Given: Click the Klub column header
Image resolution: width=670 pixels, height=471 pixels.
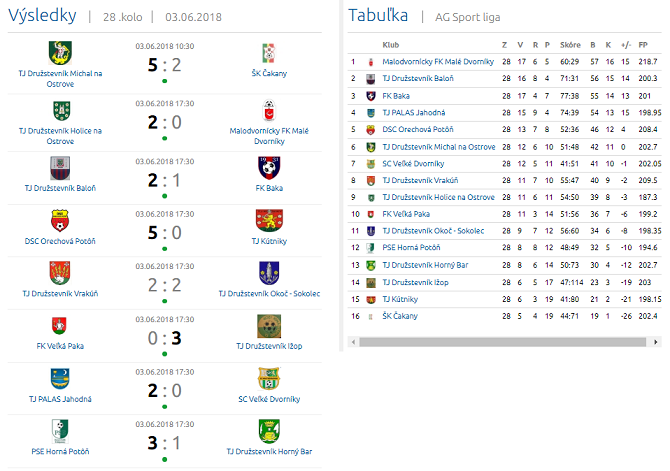Looking at the screenshot, I should pyautogui.click(x=391, y=45).
